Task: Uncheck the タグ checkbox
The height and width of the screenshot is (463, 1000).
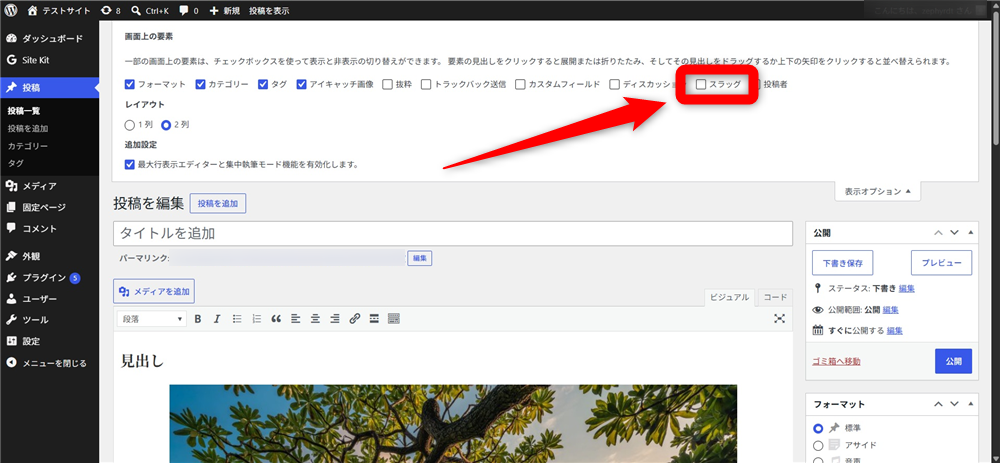Action: 263,84
